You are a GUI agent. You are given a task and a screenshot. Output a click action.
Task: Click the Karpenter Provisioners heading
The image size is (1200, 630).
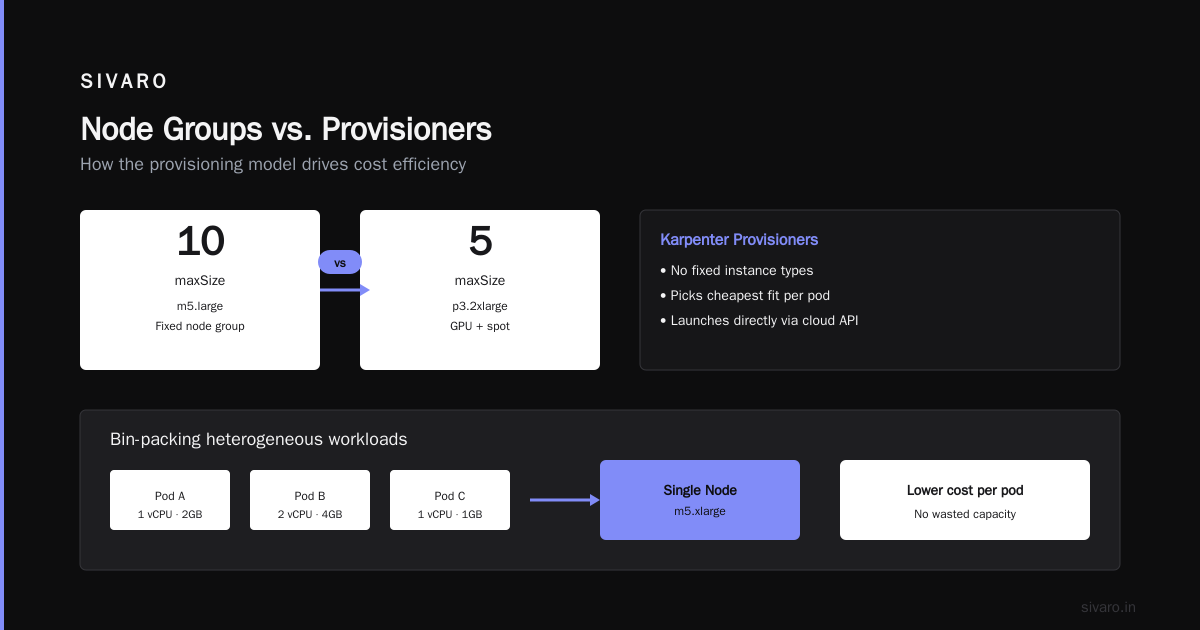[x=739, y=240]
